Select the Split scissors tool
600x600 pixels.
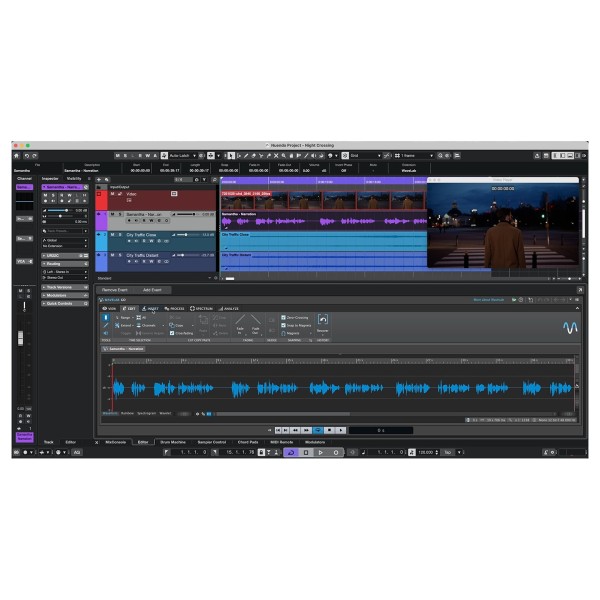(261, 156)
